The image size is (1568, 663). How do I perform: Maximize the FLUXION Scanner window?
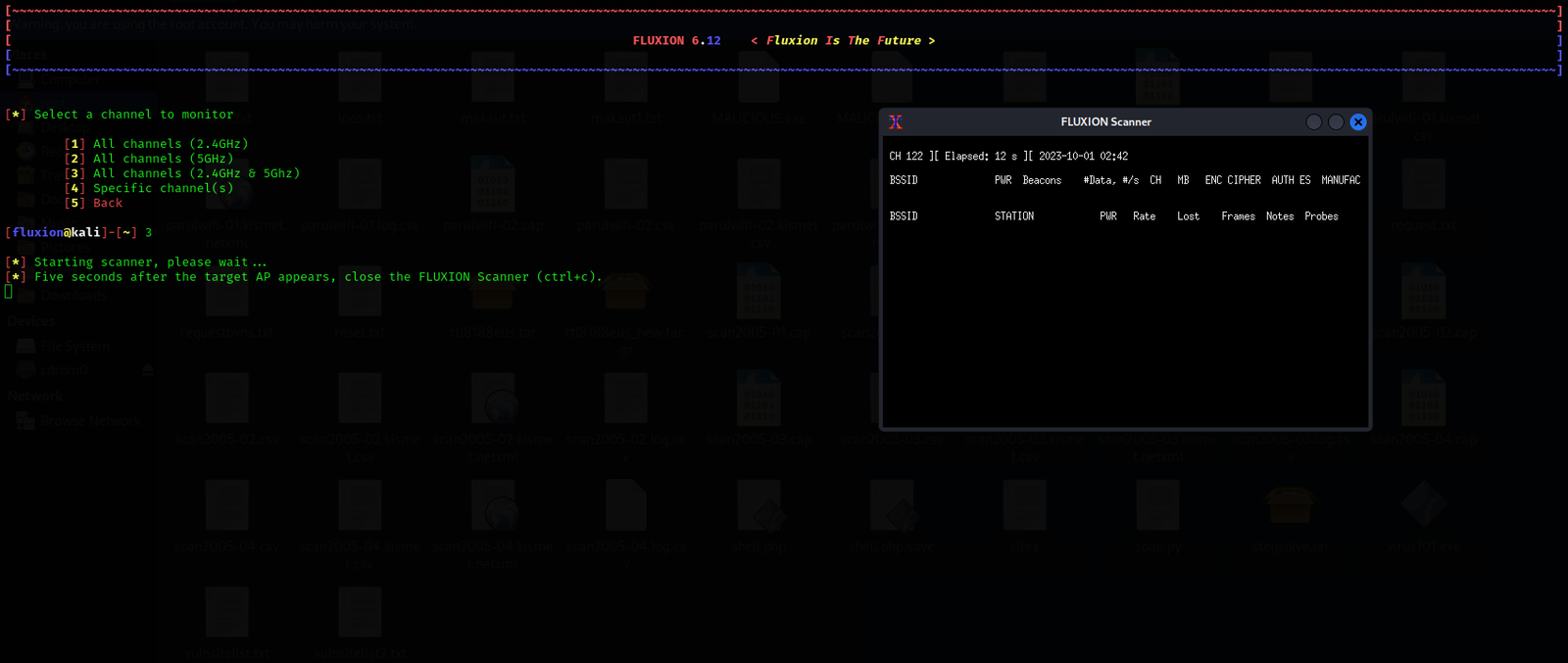coord(1336,122)
